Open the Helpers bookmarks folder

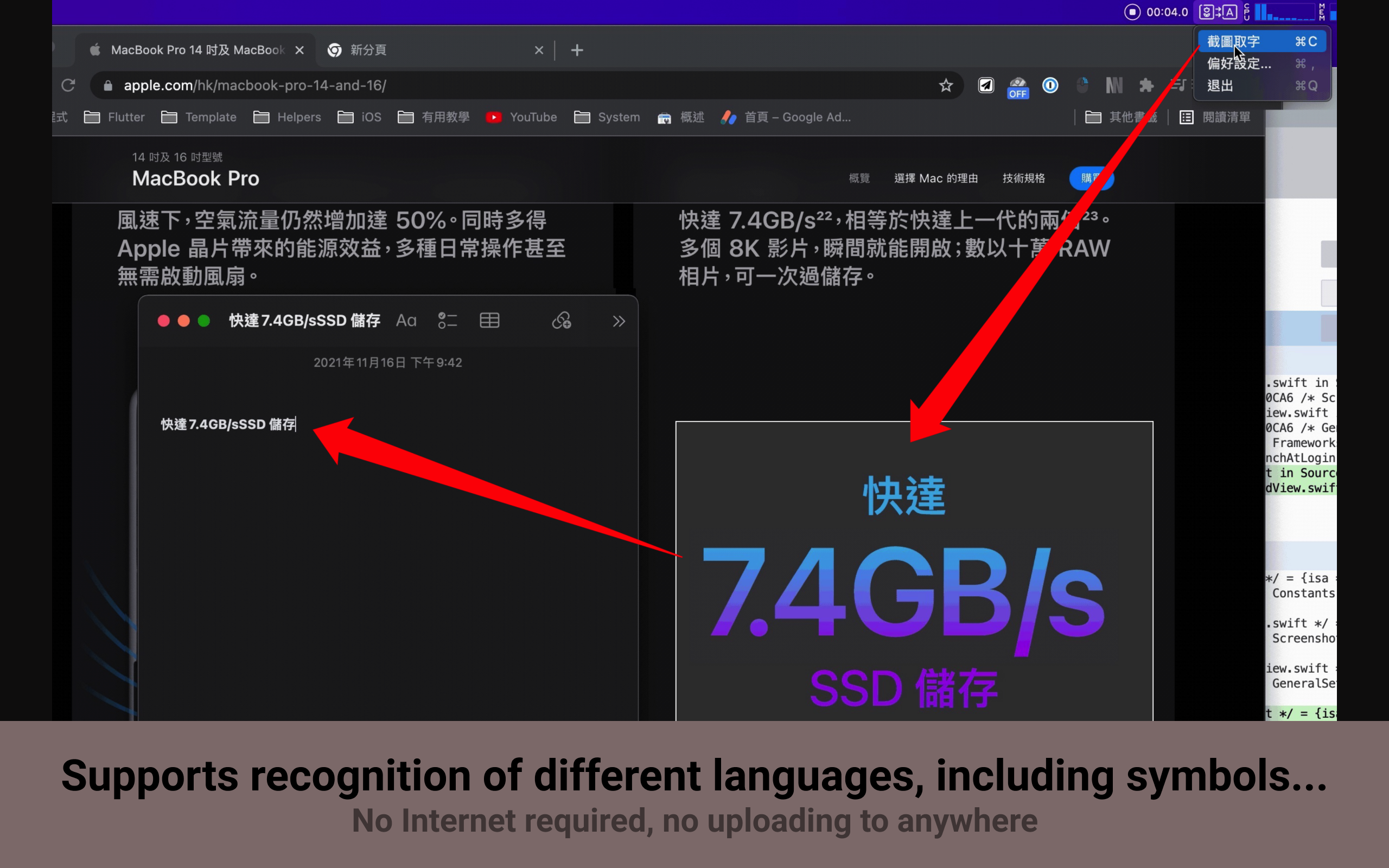287,117
